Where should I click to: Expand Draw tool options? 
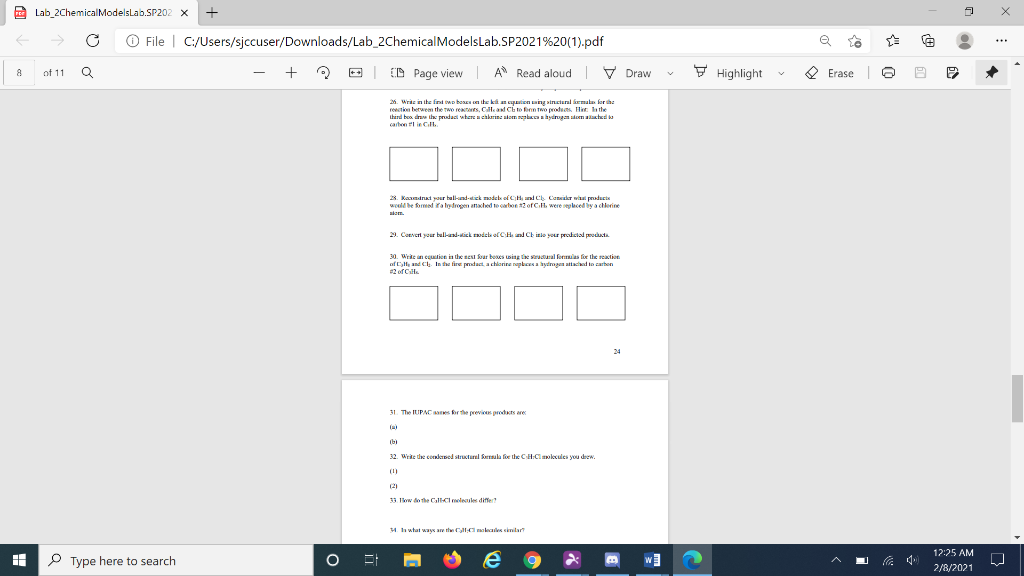[670, 73]
